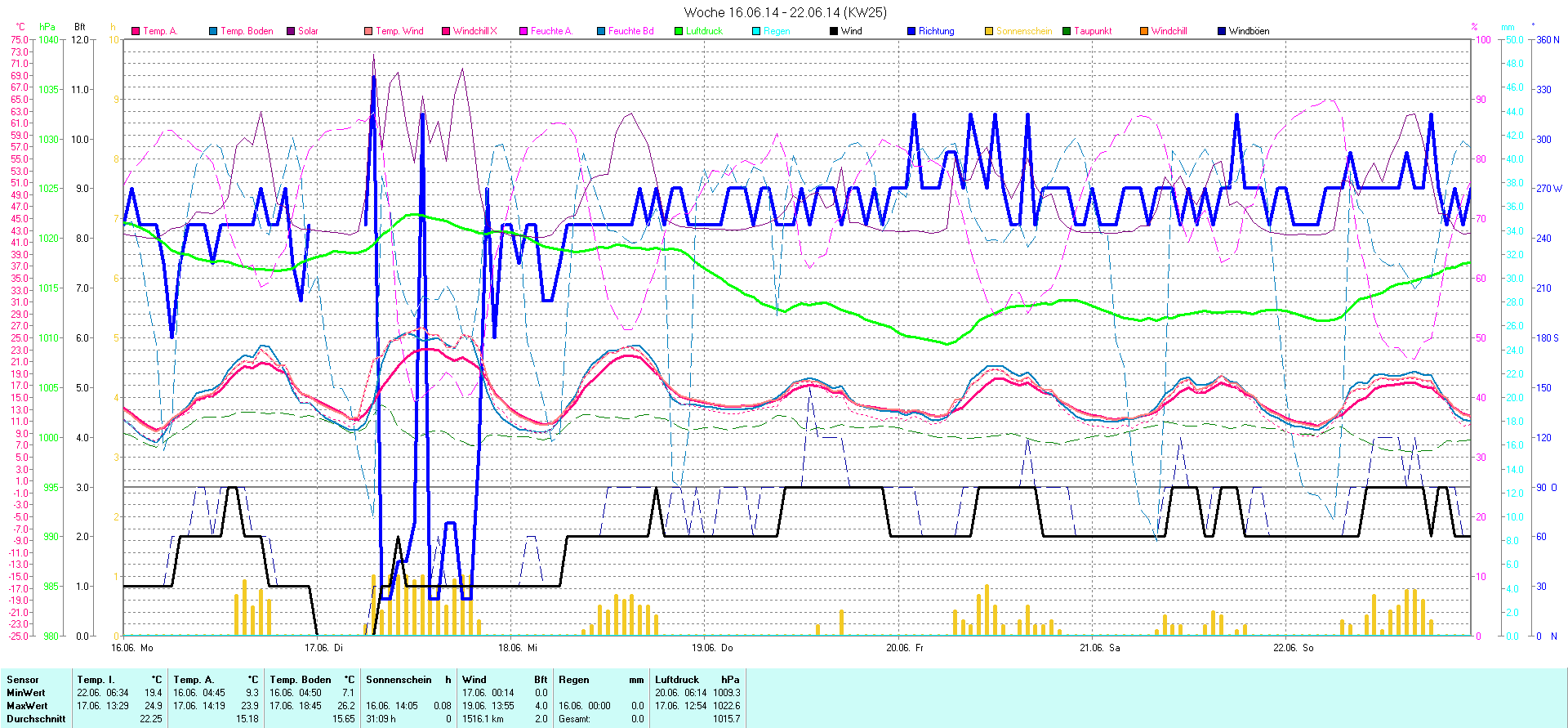Image resolution: width=1568 pixels, height=728 pixels.
Task: Select the 19.06. Do date marker
Action: [x=712, y=648]
